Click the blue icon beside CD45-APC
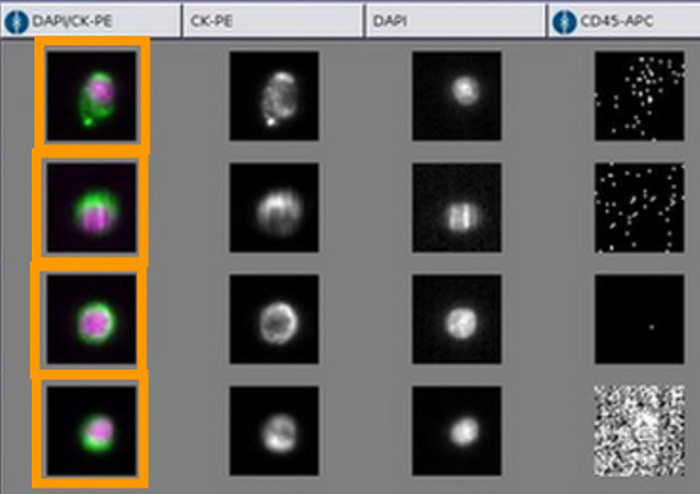This screenshot has height=494, width=700. (564, 20)
